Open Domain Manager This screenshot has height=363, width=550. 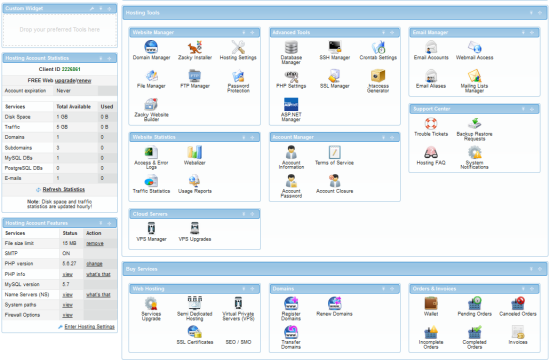(151, 50)
